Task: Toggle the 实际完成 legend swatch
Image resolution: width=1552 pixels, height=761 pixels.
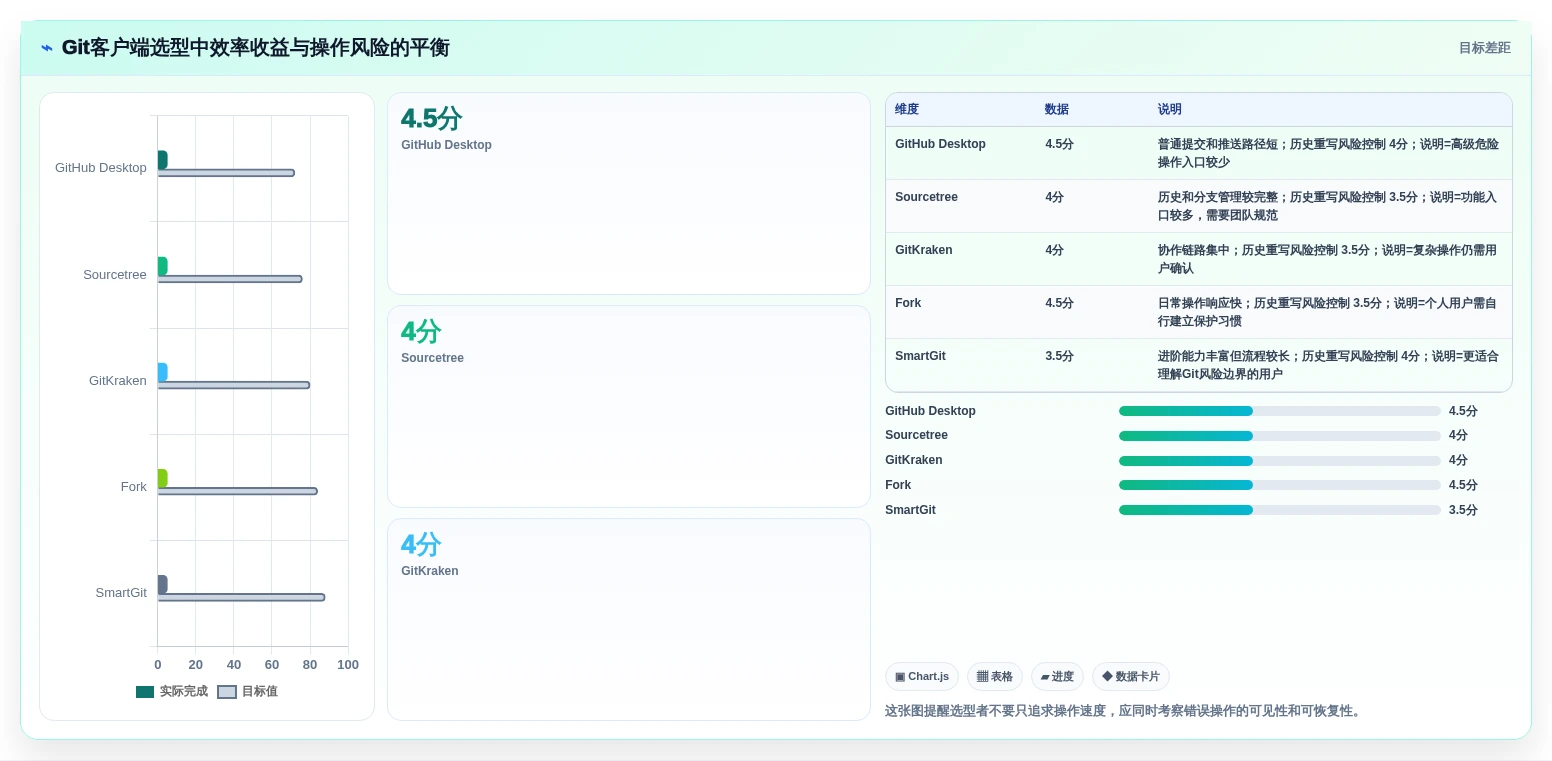Action: coord(145,692)
